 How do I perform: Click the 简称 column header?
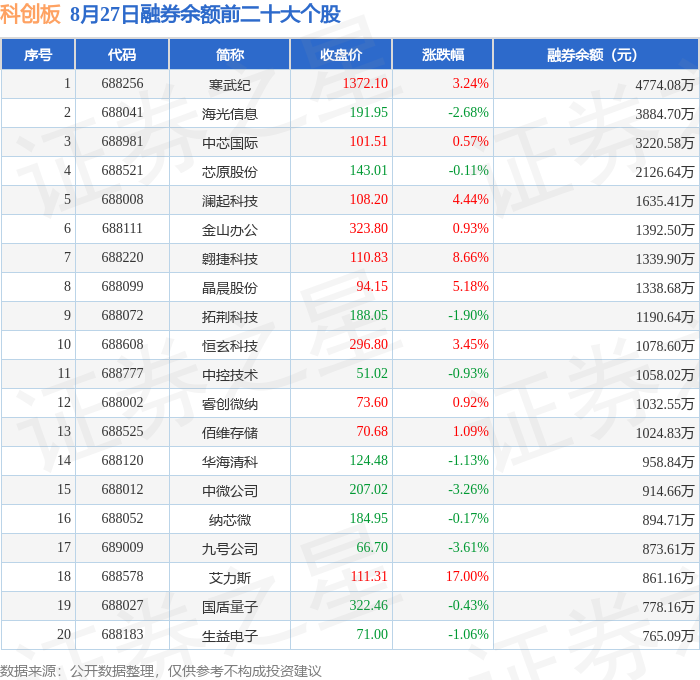229,54
